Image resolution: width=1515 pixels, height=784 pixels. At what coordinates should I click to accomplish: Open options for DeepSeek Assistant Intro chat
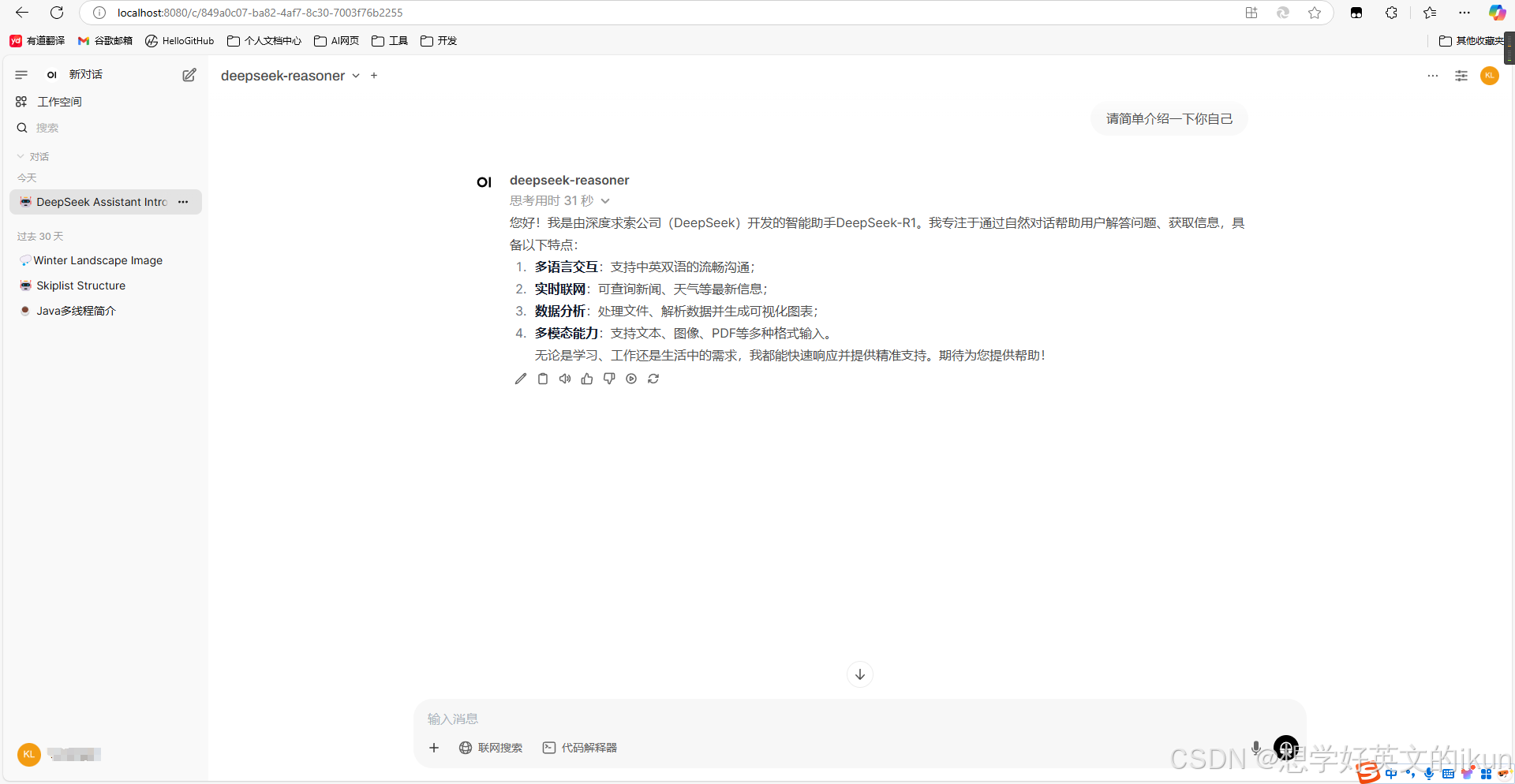183,202
